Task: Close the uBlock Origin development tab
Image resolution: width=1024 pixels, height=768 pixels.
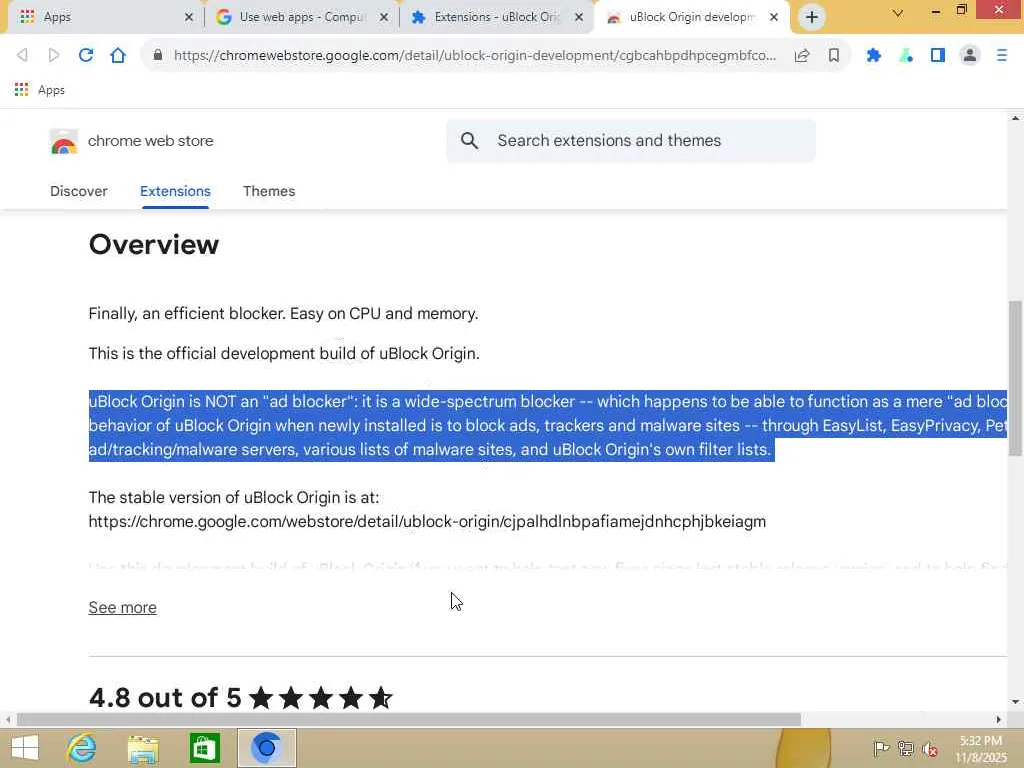Action: coord(774,17)
